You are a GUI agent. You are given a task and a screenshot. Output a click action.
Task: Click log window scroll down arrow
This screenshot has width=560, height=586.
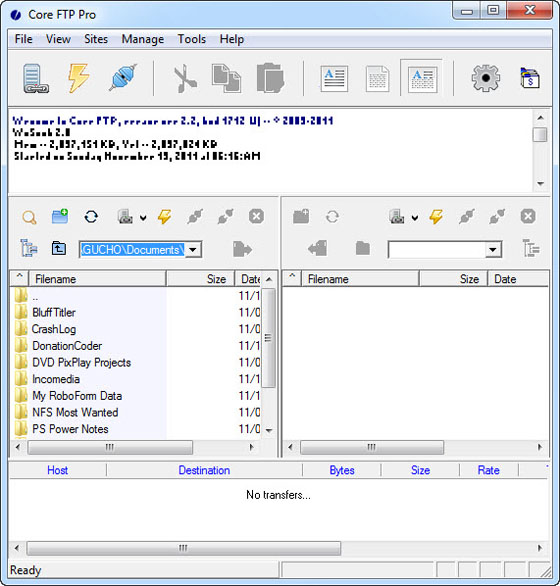540,183
